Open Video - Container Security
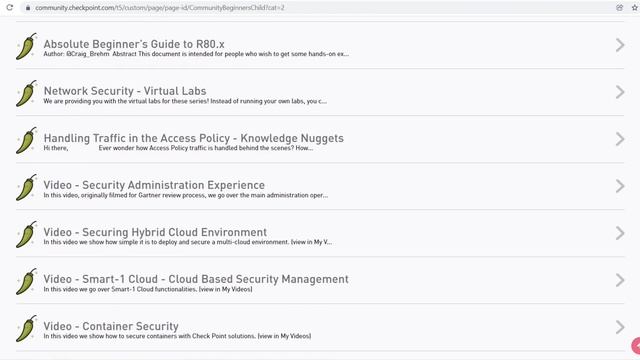640x360 pixels. coord(111,326)
